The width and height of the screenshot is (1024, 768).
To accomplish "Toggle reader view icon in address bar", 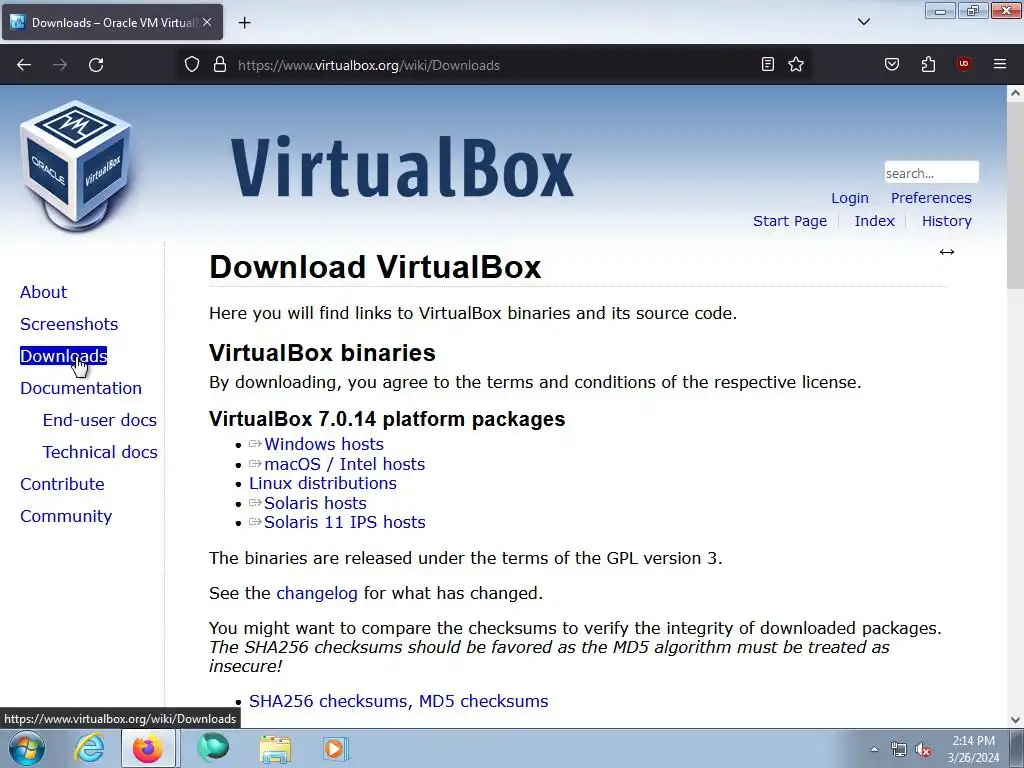I will pos(768,64).
